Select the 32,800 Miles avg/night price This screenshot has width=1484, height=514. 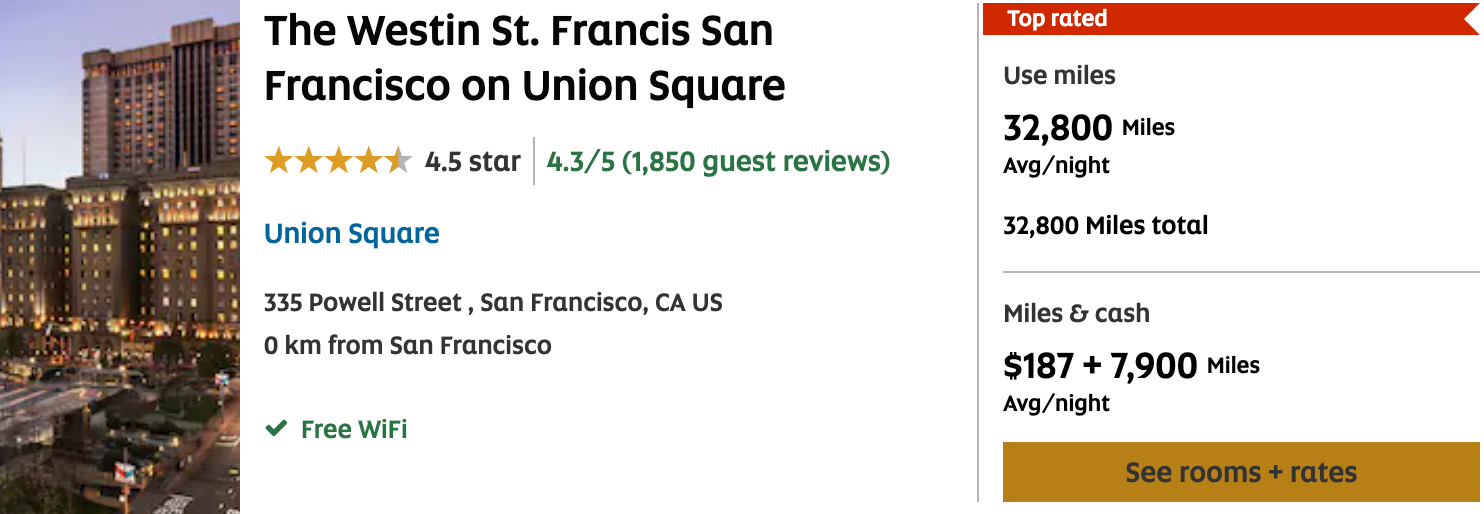pyautogui.click(x=1088, y=128)
